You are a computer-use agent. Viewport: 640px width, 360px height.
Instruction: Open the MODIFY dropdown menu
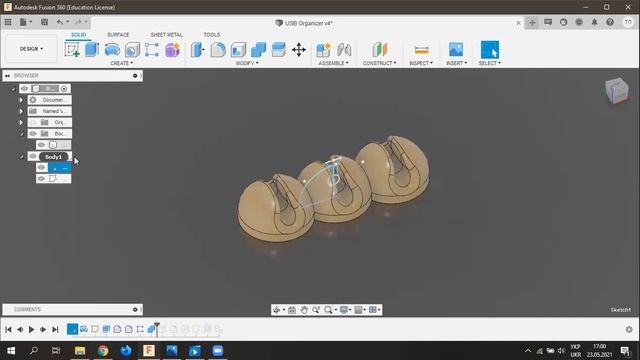coord(247,63)
